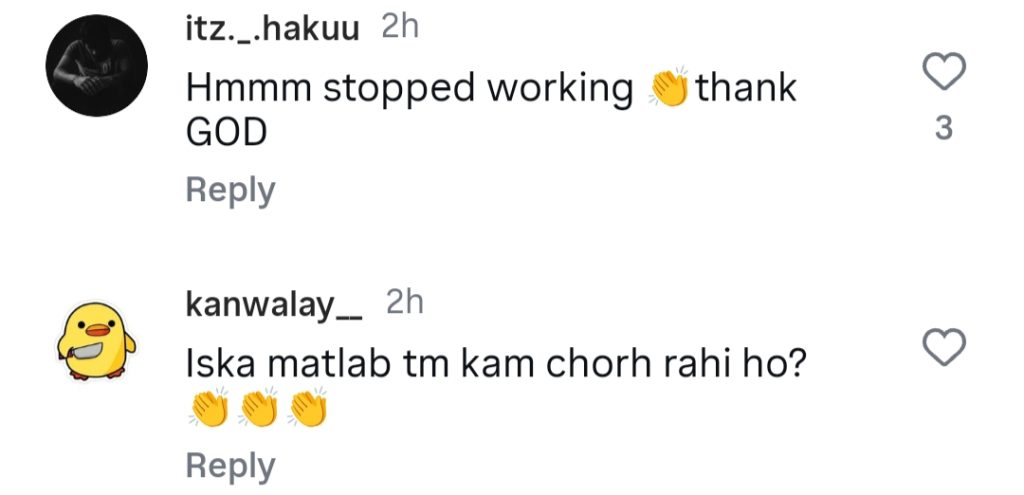Screen dimensions: 1024x495
Task: Click the 2h timestamp beside kanwalay__
Action: [405, 303]
